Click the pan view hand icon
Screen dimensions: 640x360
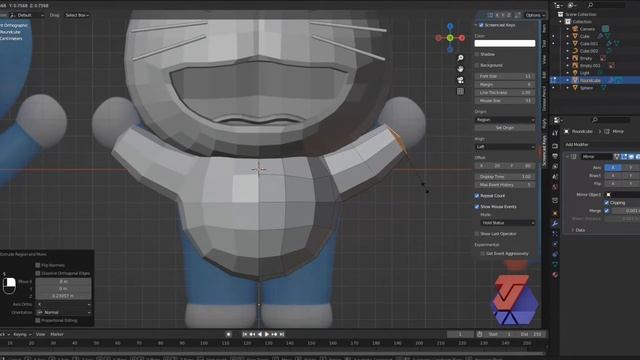coord(460,69)
